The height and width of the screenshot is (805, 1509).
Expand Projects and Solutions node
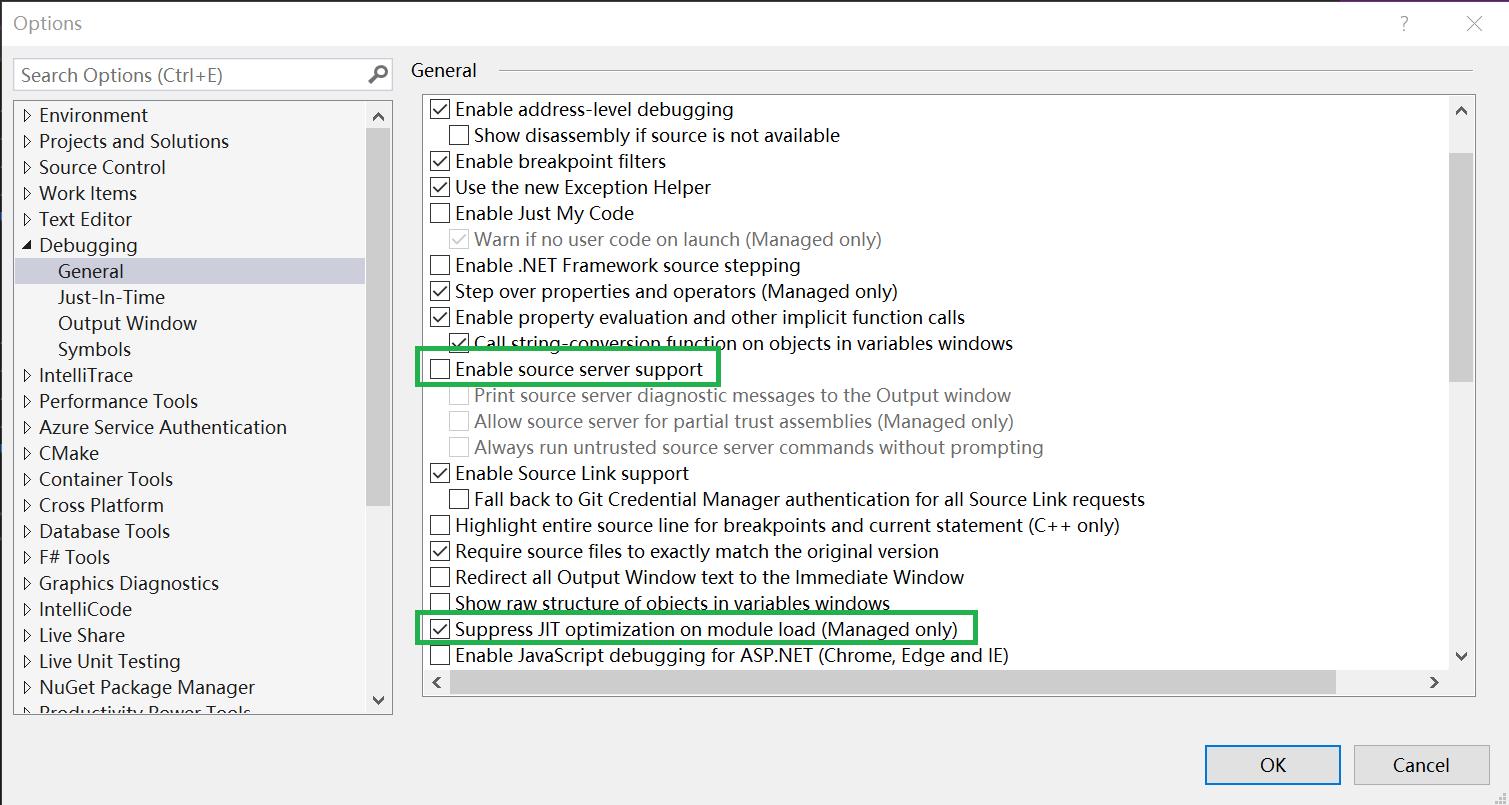27,142
